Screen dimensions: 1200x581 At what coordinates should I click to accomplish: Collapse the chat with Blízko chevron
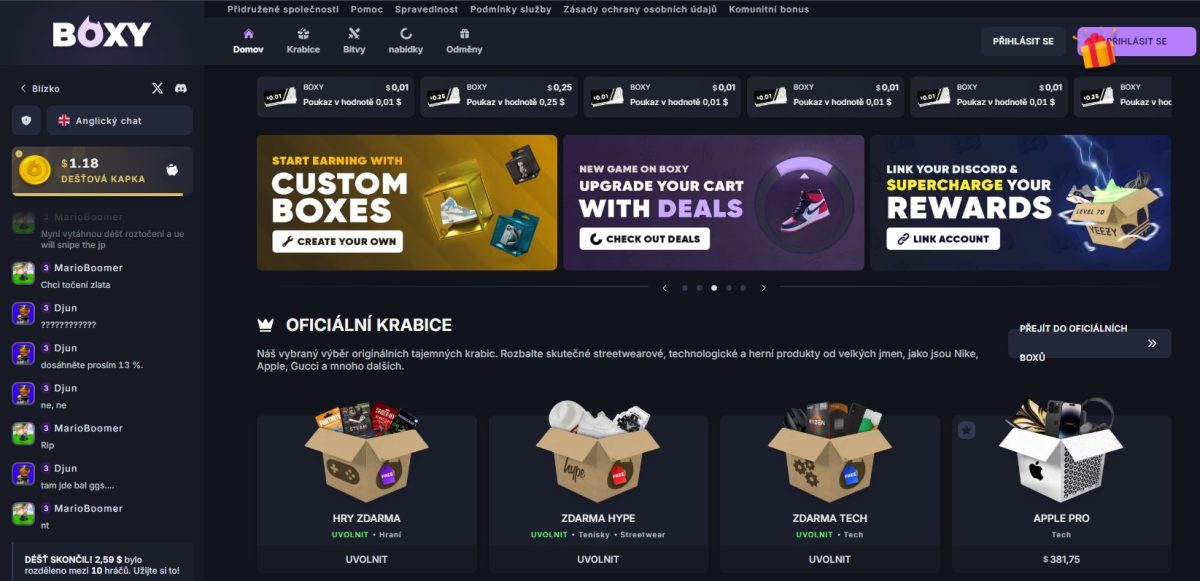(23, 88)
